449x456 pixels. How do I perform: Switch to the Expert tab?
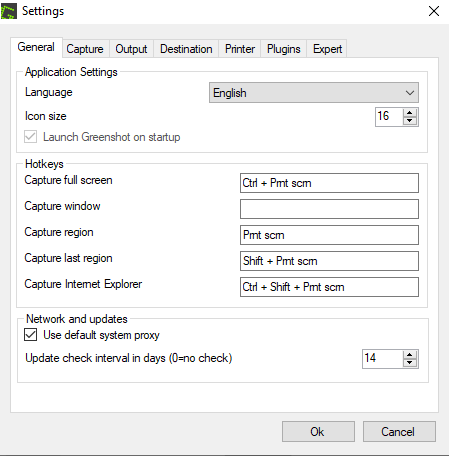(327, 49)
